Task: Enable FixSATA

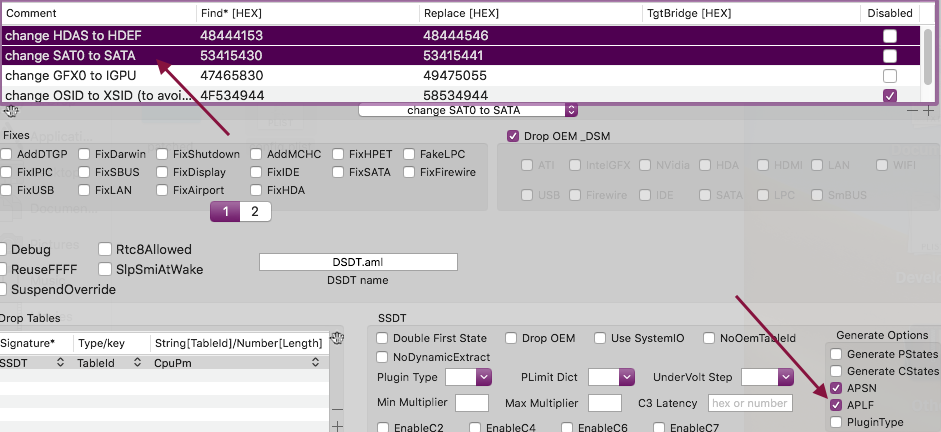Action: coord(338,172)
